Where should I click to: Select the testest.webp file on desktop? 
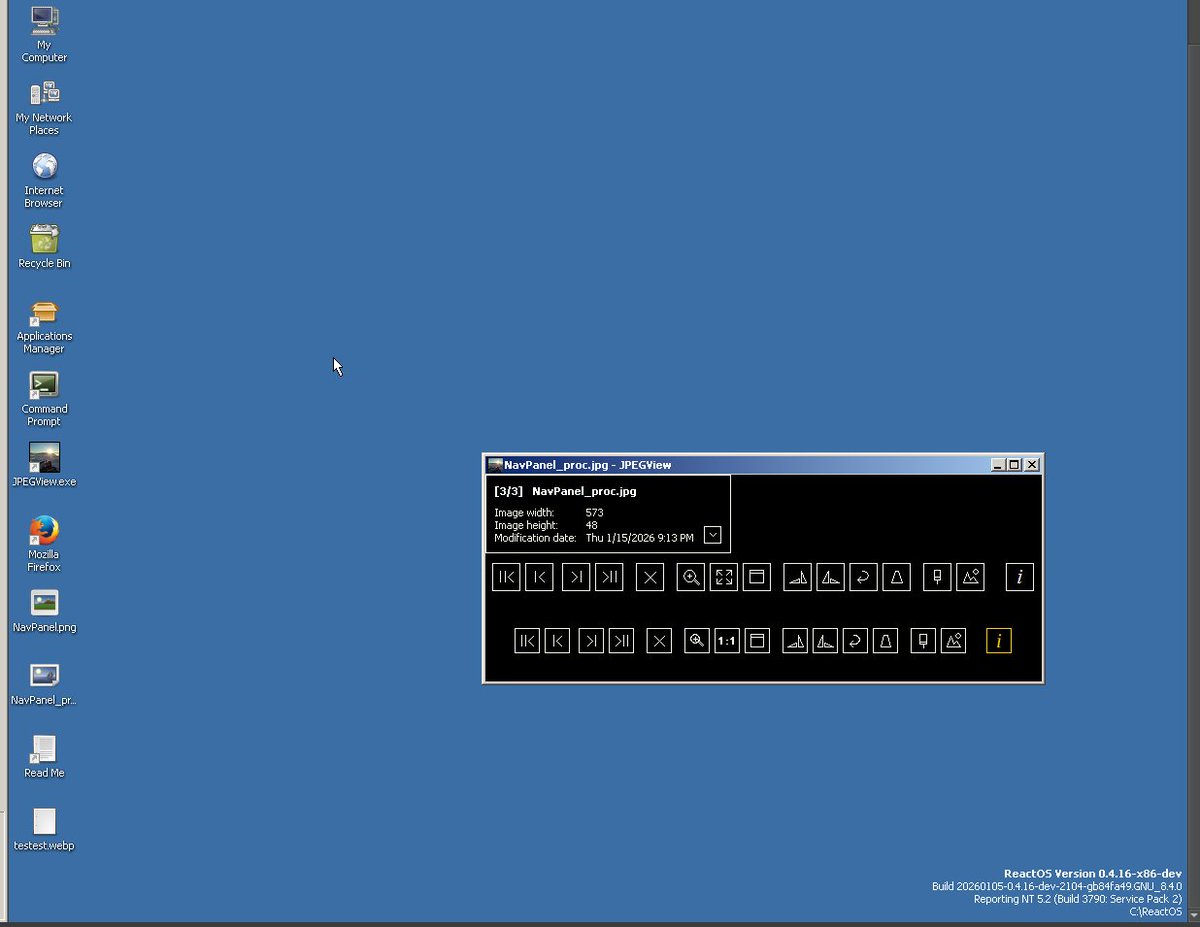point(44,830)
